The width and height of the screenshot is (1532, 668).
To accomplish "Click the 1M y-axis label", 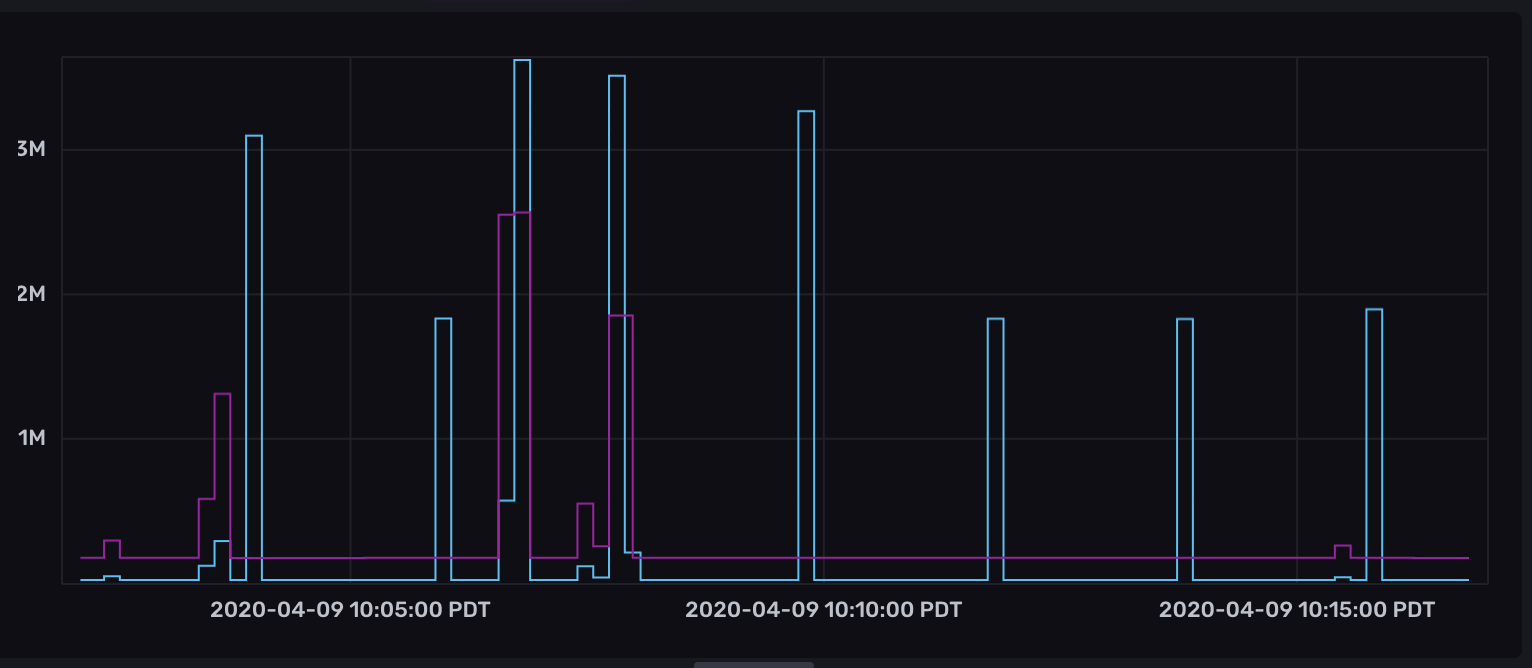I will [31, 438].
